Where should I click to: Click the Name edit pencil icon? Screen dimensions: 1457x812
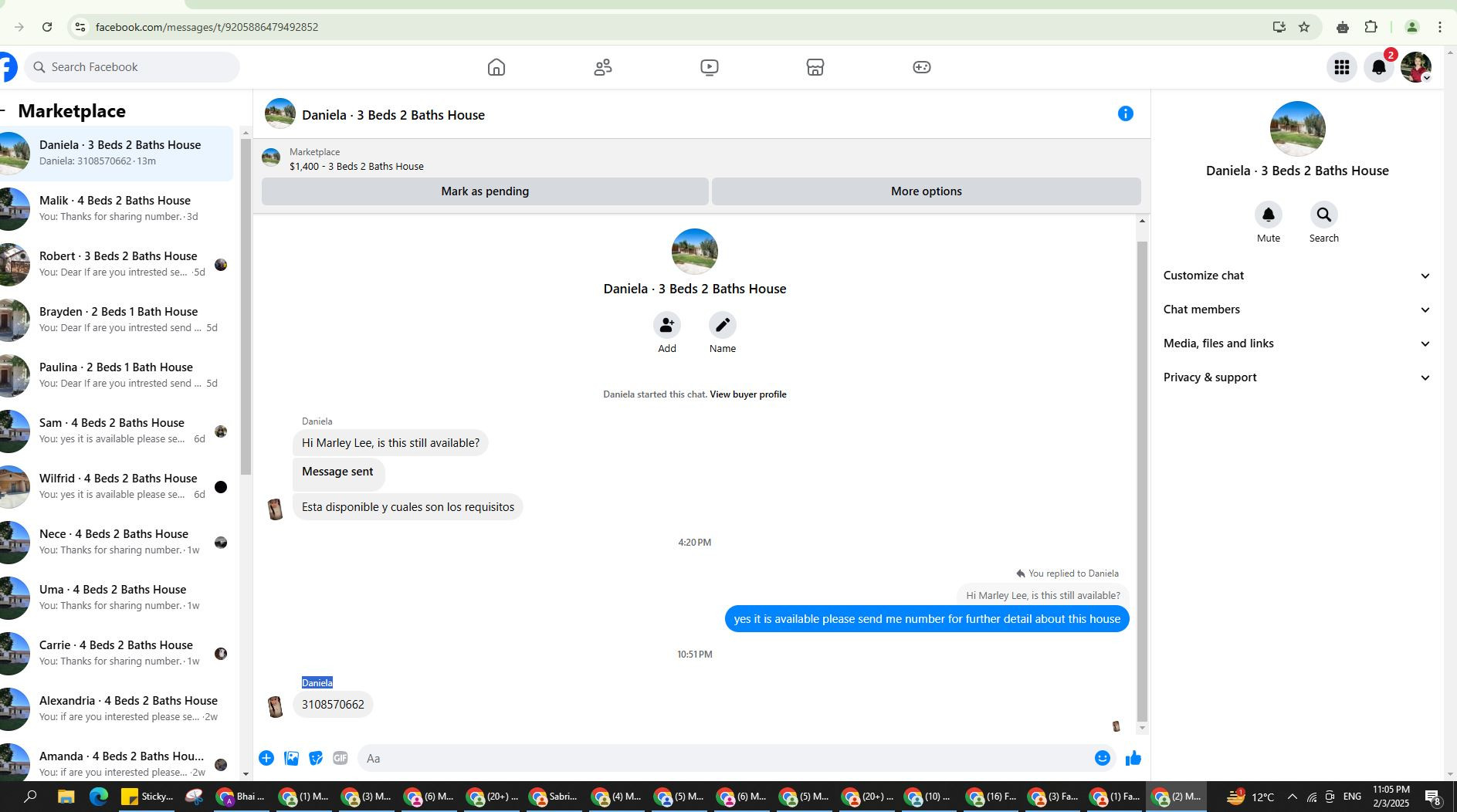point(723,325)
